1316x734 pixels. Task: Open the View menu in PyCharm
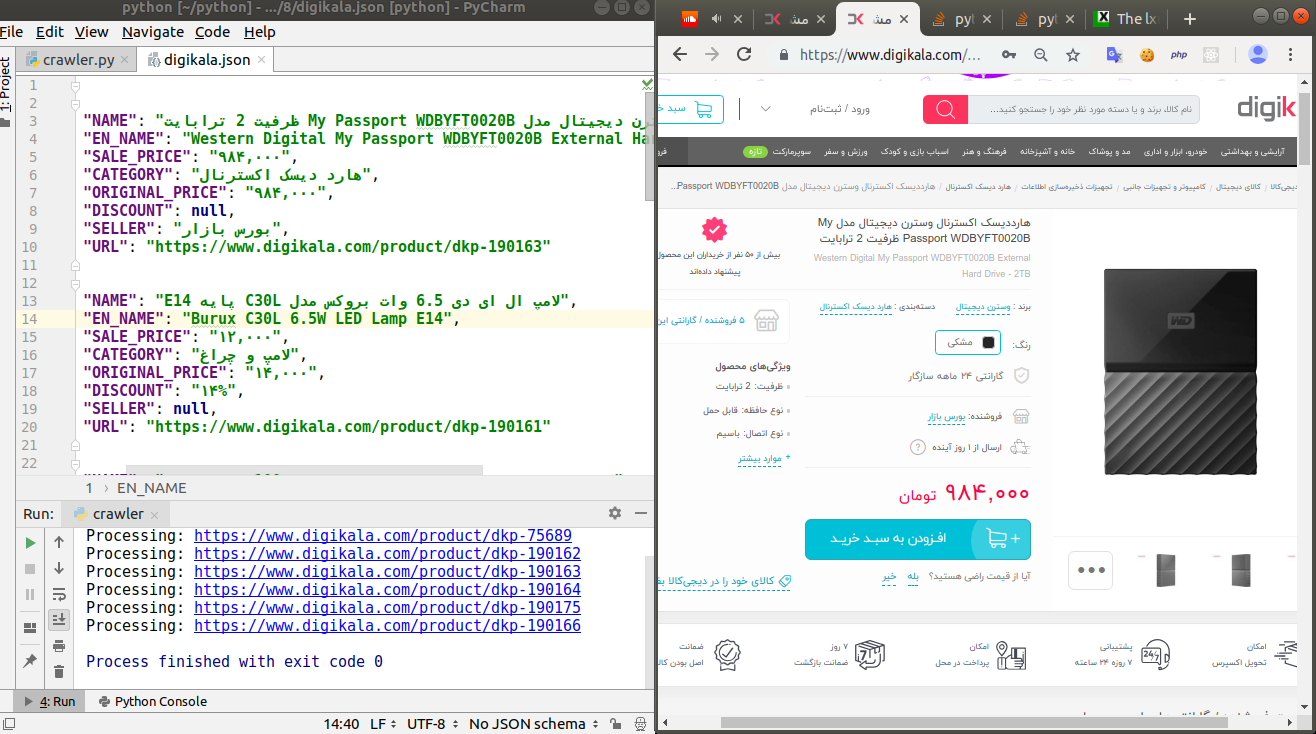pos(92,32)
